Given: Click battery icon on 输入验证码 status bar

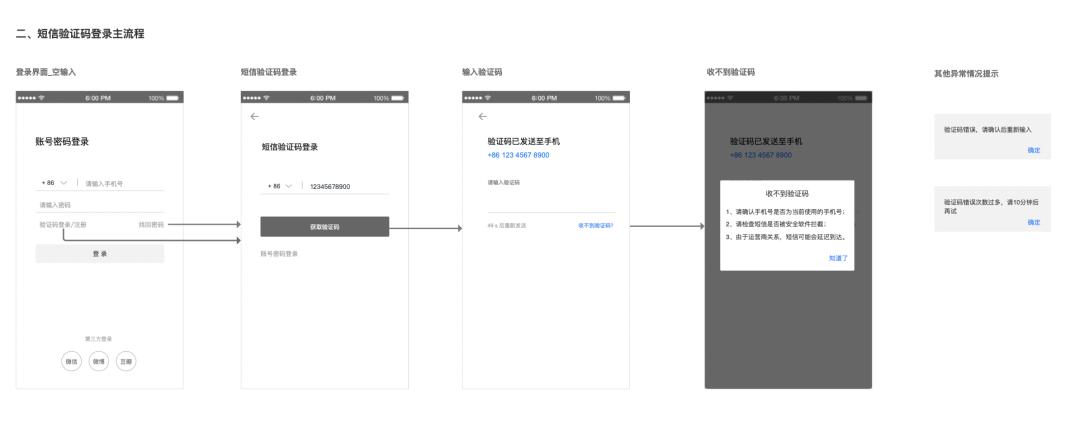Looking at the screenshot, I should [619, 98].
